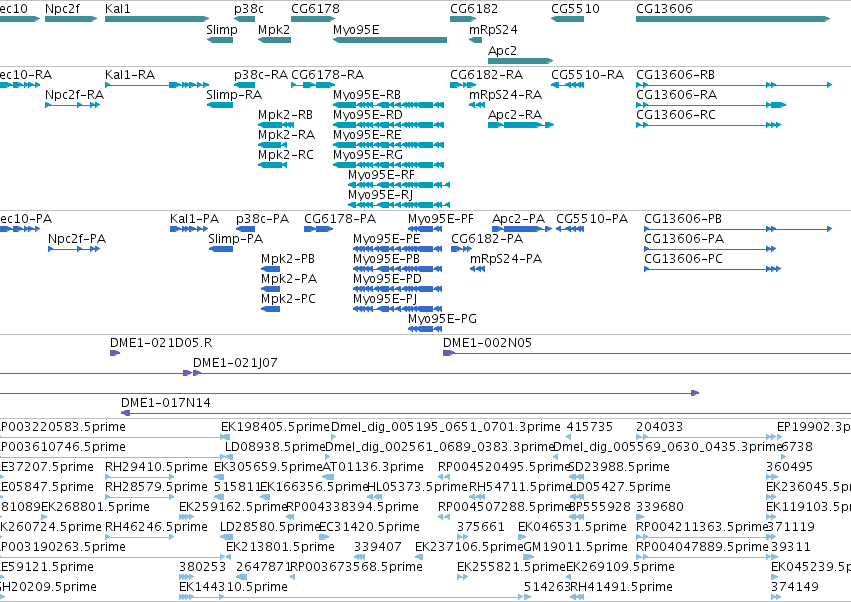
Task: Click the DME1-017N14 BAC label
Action: (166, 403)
